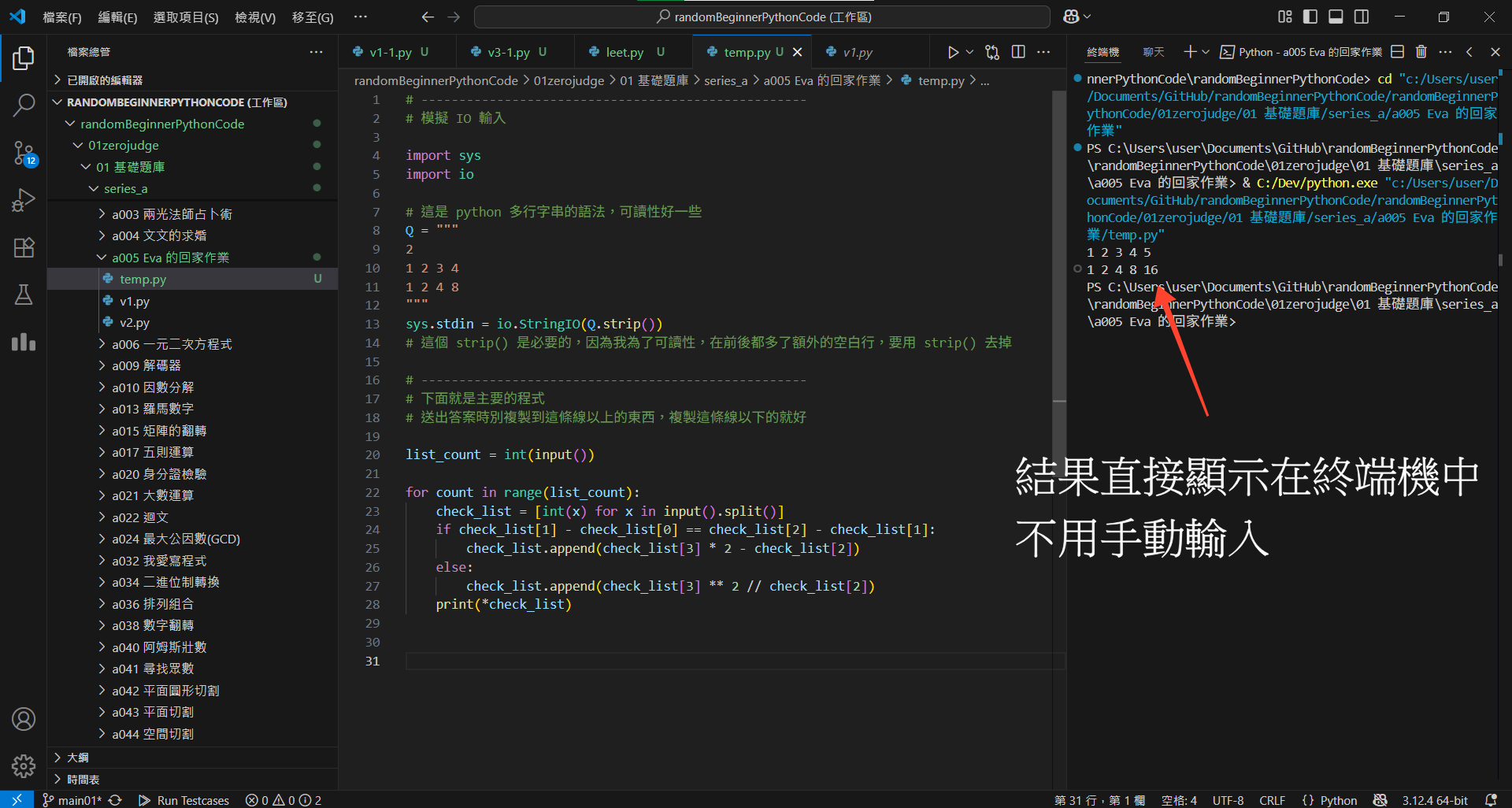
Task: Open the Extensions view
Action: click(x=24, y=247)
